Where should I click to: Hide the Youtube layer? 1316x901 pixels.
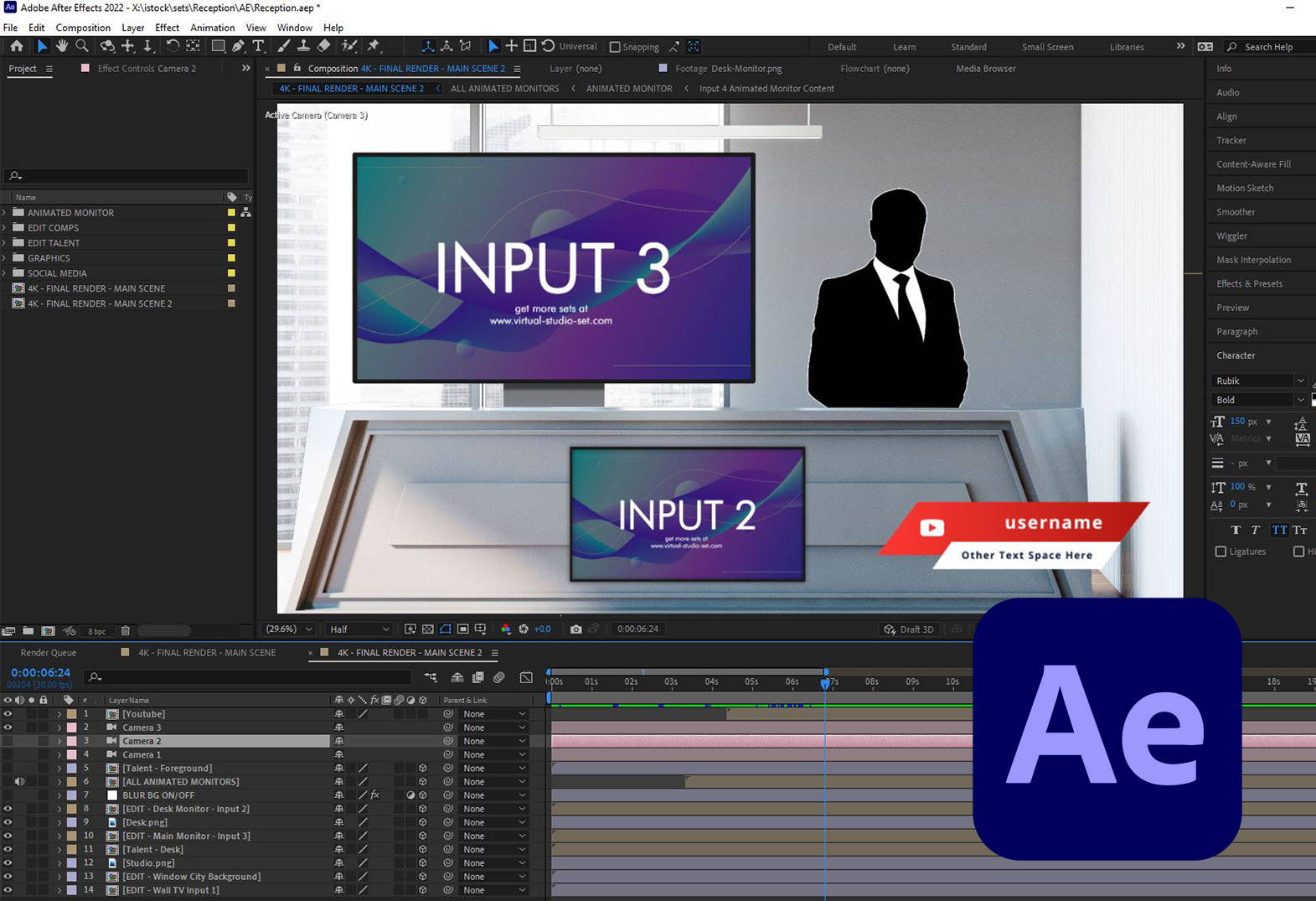8,714
